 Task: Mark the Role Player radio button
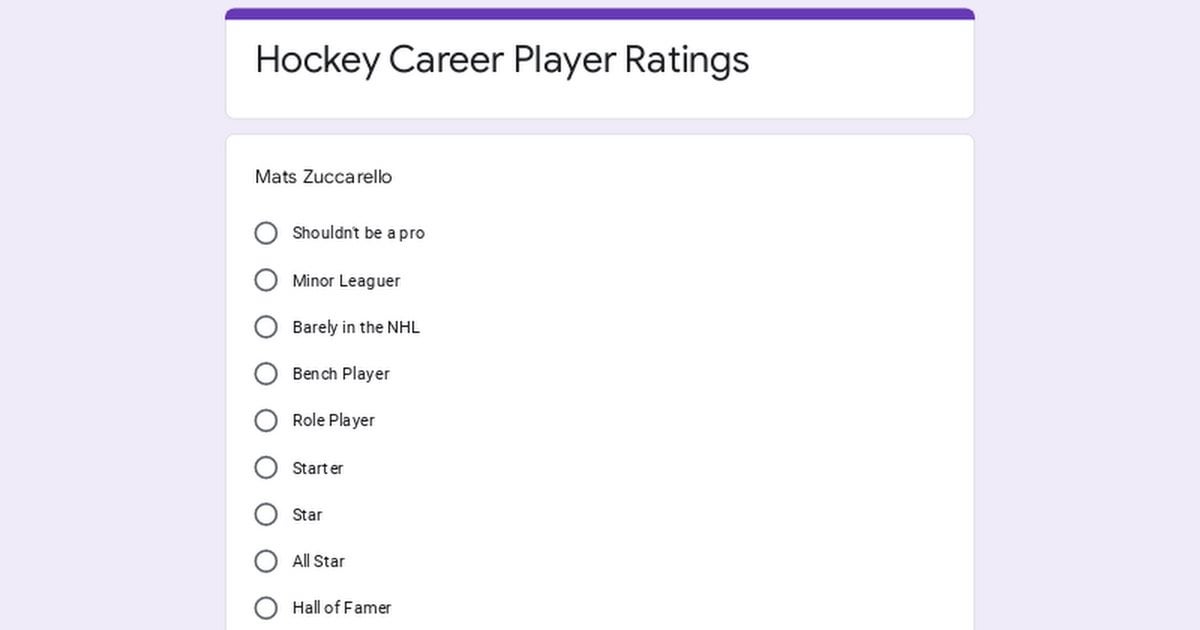(266, 421)
